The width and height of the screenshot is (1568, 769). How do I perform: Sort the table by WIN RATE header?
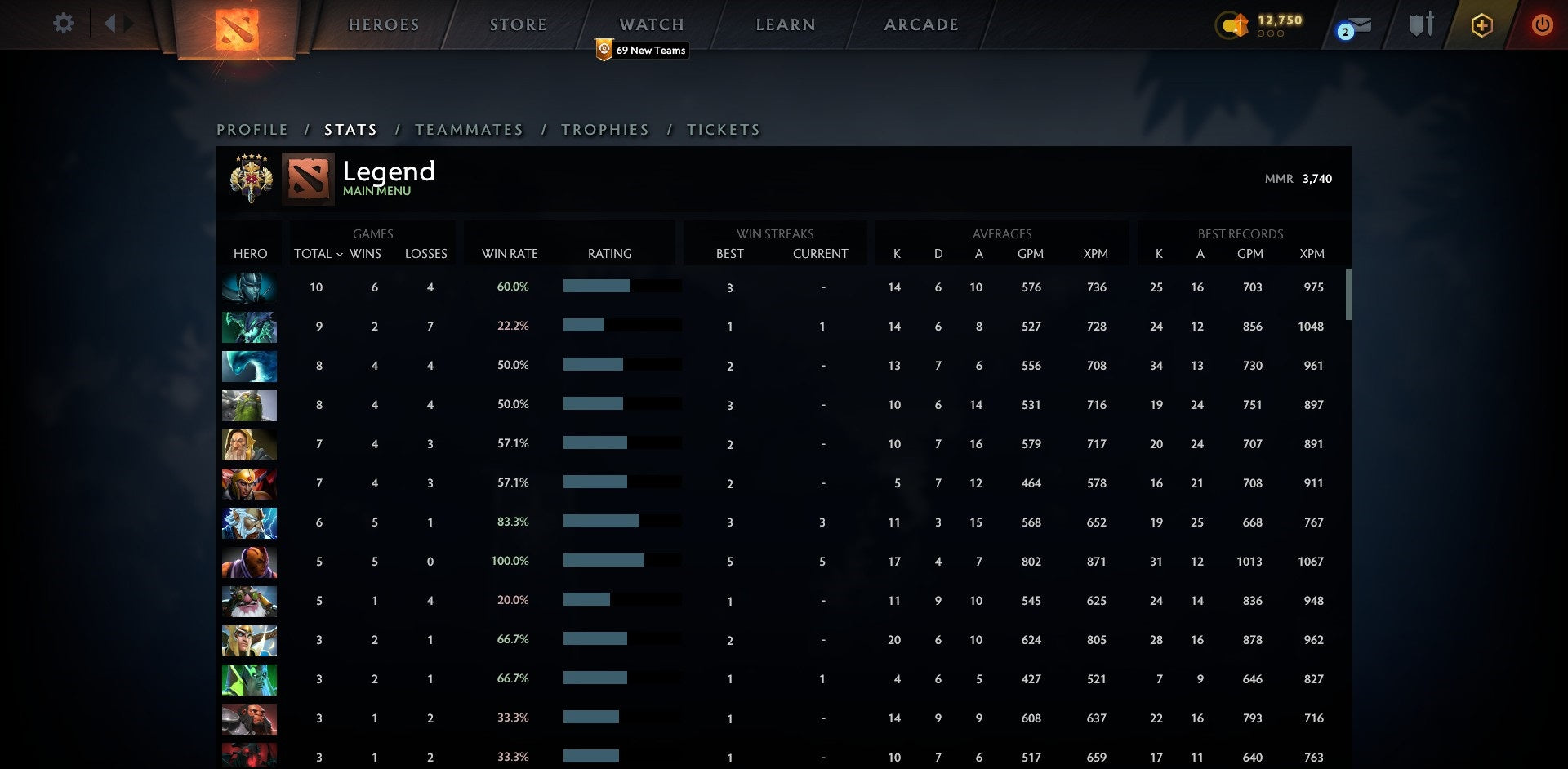510,254
